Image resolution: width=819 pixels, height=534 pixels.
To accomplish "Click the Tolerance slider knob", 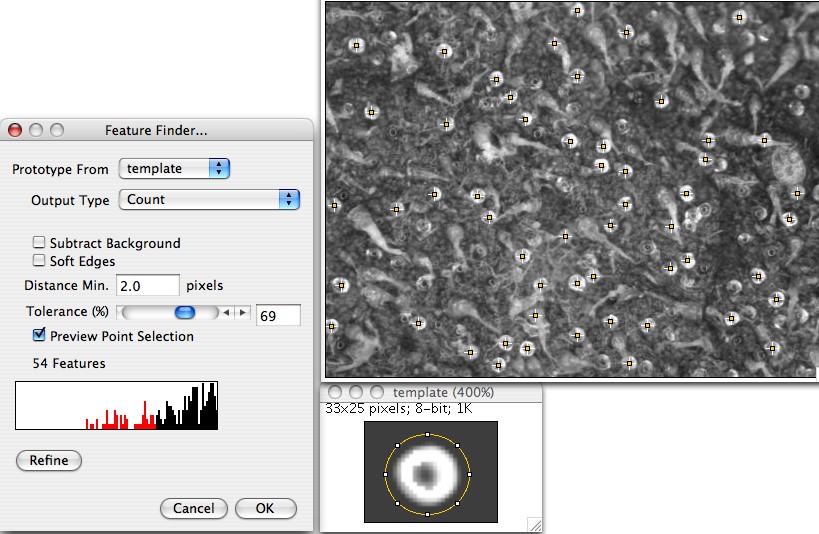I will pyautogui.click(x=184, y=314).
